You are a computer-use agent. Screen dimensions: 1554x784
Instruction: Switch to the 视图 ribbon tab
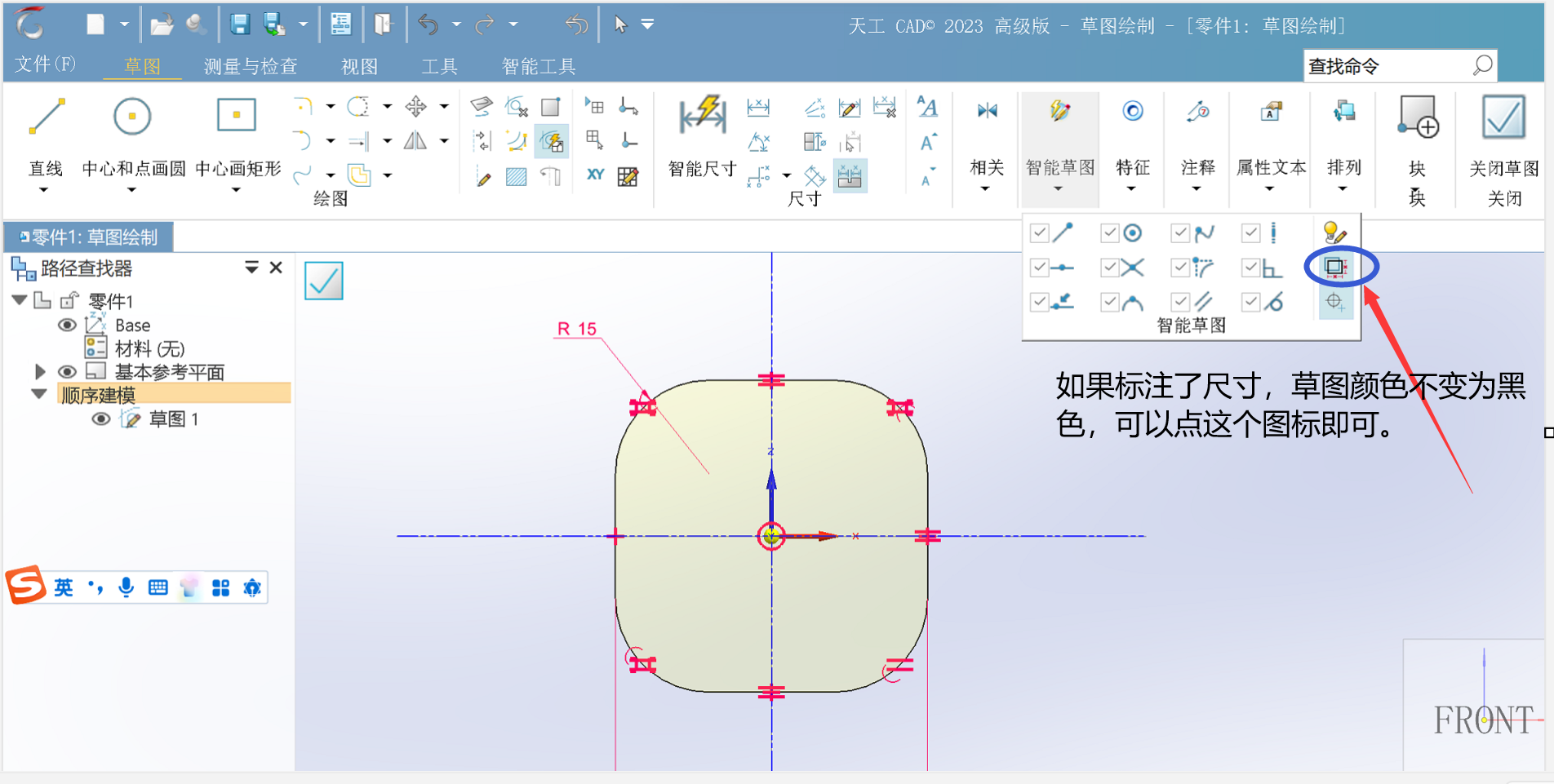[x=359, y=66]
